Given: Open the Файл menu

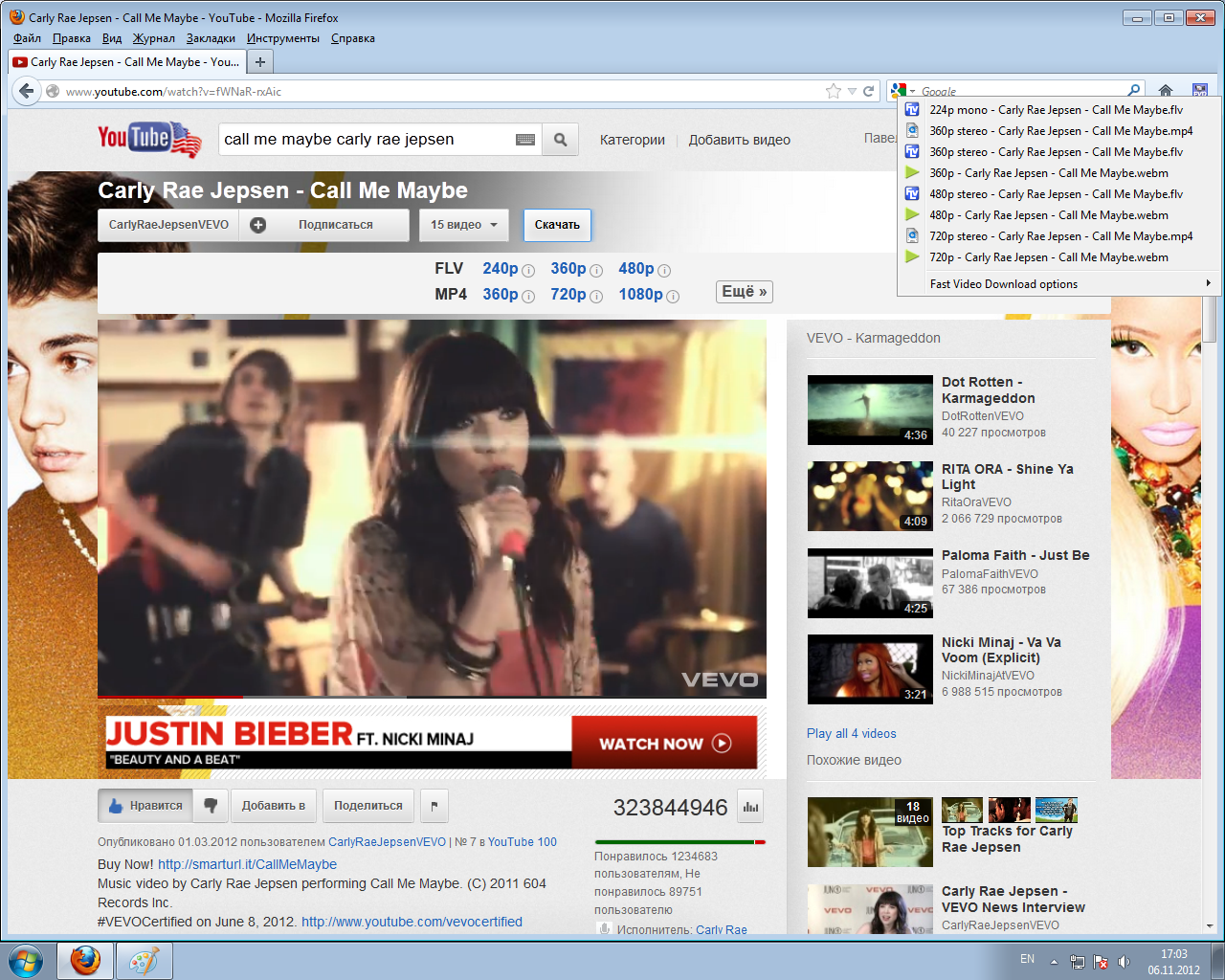Looking at the screenshot, I should coord(27,38).
